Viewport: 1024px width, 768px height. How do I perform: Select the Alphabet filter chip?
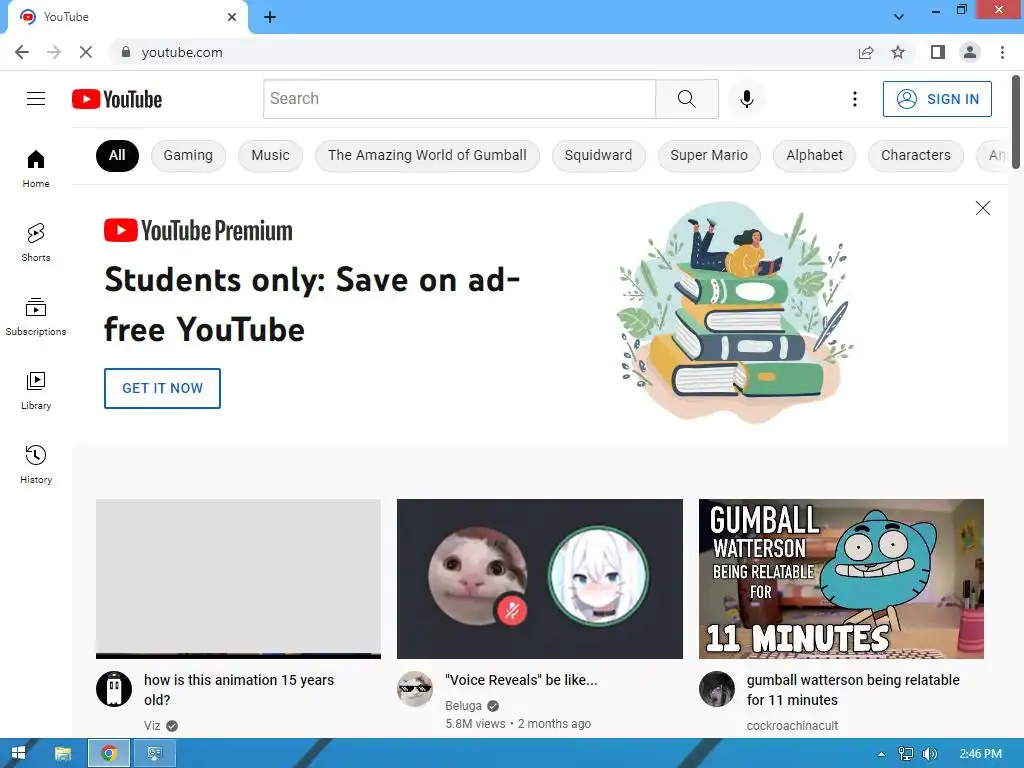814,155
